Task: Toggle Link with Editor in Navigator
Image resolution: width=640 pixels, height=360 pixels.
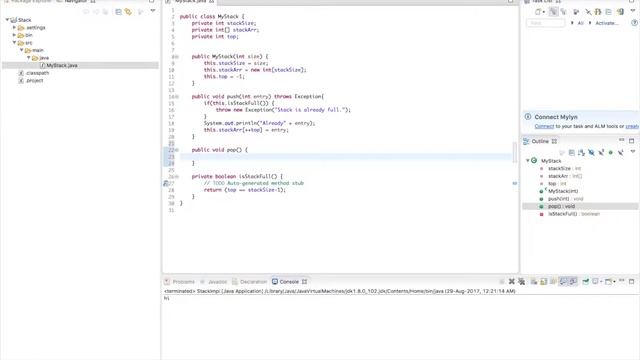Action: [x=128, y=12]
